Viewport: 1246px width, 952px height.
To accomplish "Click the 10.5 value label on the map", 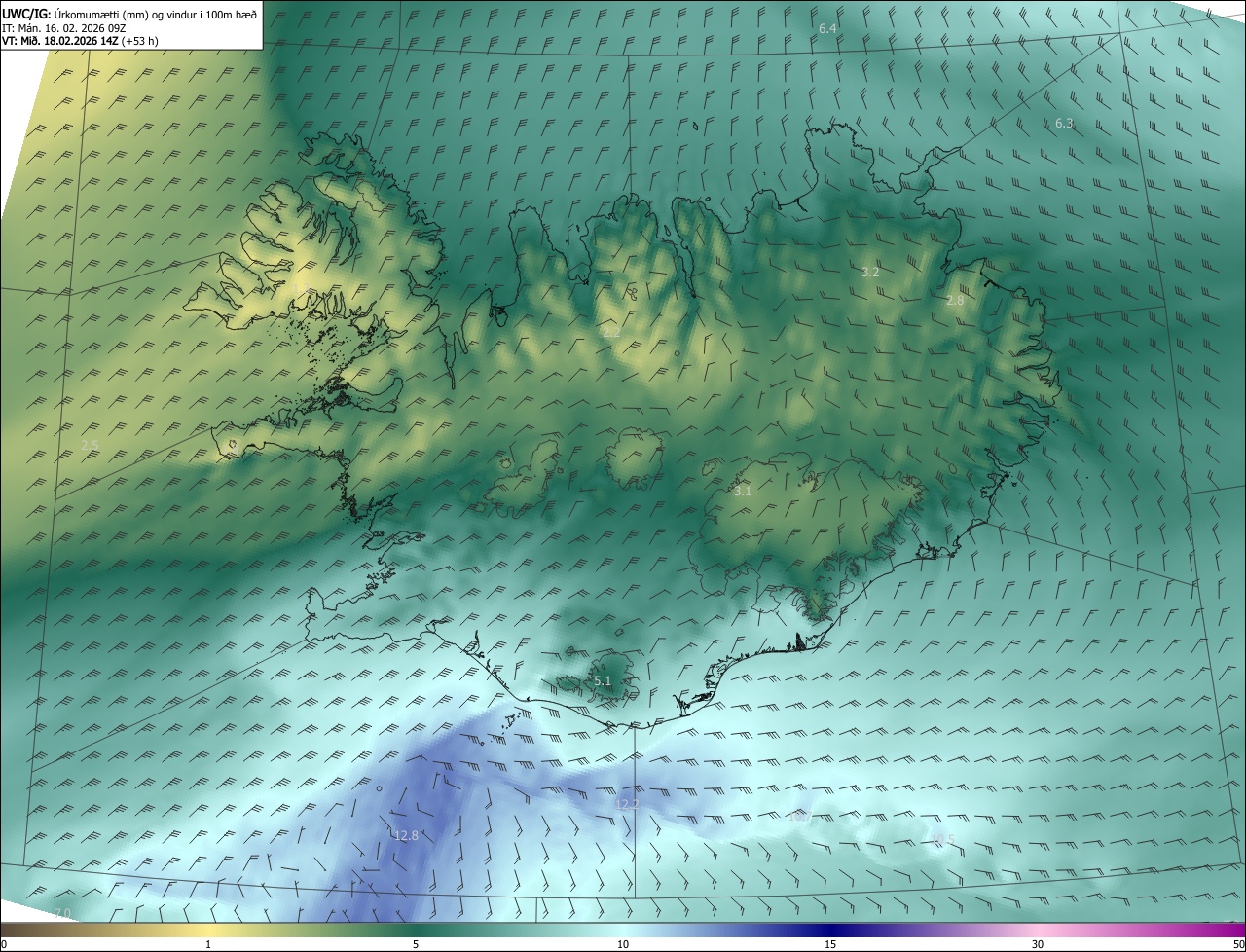I will pyautogui.click(x=943, y=839).
